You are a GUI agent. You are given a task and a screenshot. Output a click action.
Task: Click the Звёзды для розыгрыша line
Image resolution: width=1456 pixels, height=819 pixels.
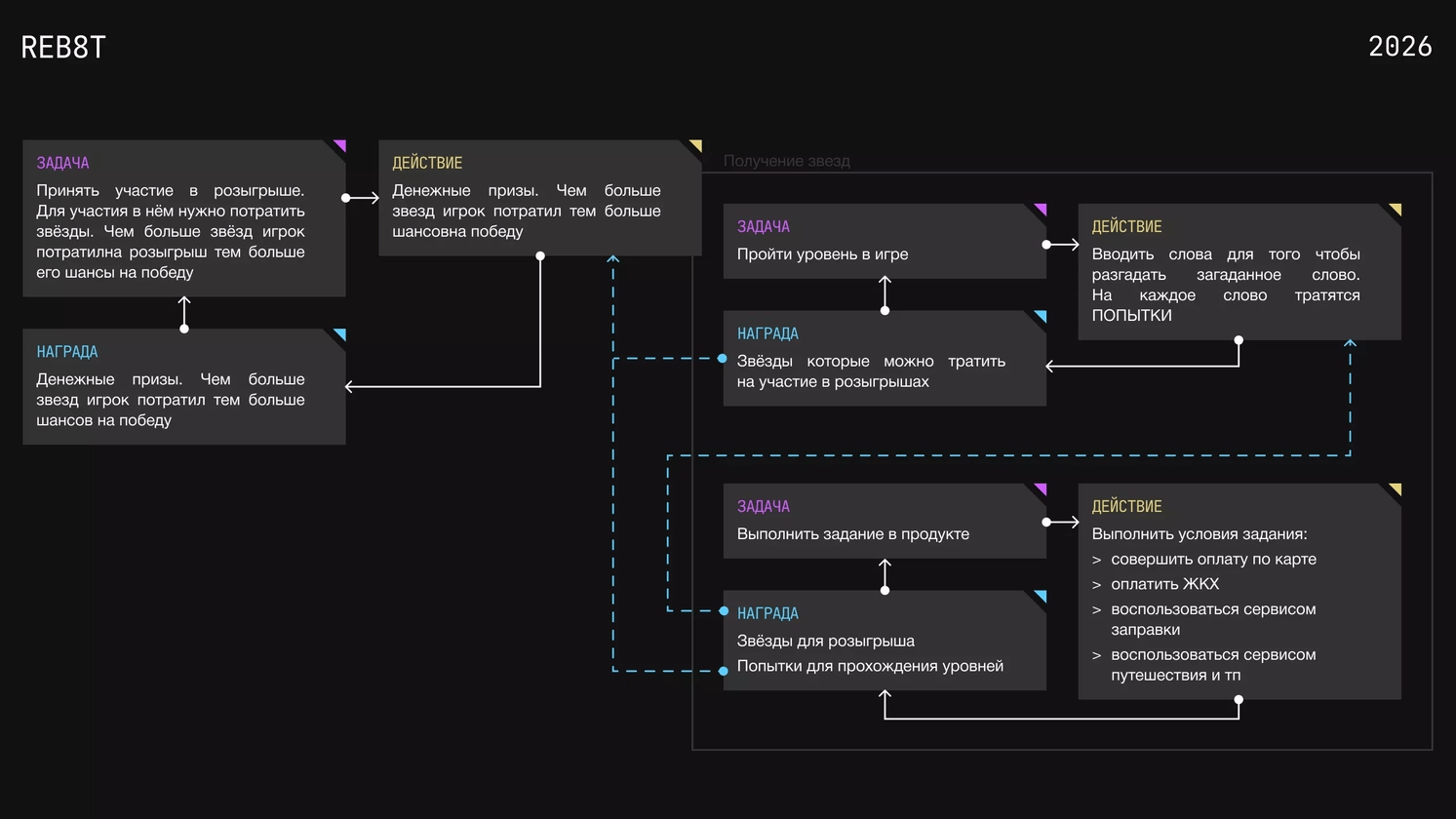tap(825, 641)
